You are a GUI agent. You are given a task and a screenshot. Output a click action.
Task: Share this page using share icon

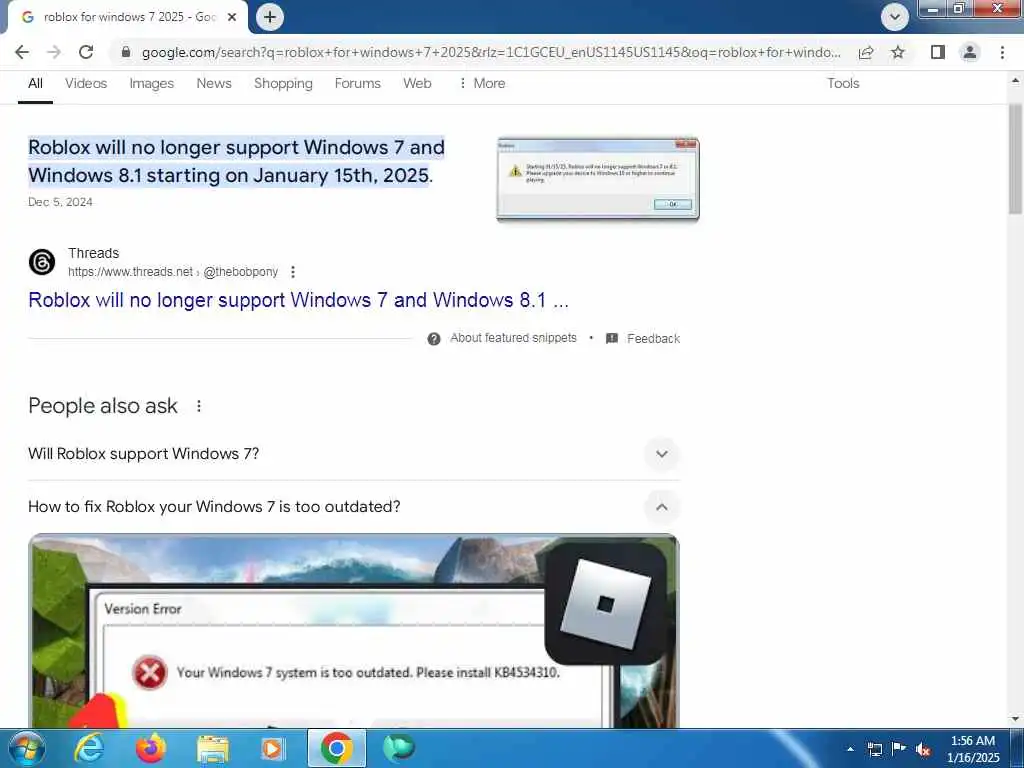[x=866, y=52]
